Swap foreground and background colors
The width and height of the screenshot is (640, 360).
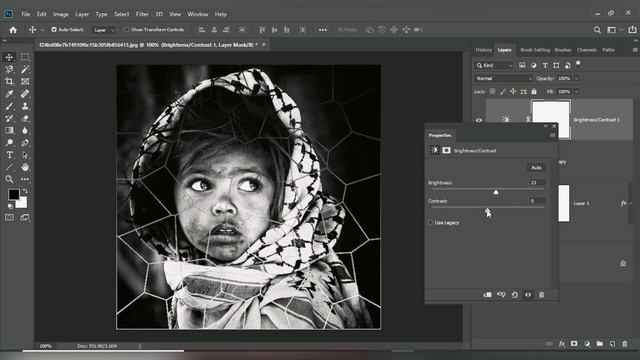[x=25, y=191]
